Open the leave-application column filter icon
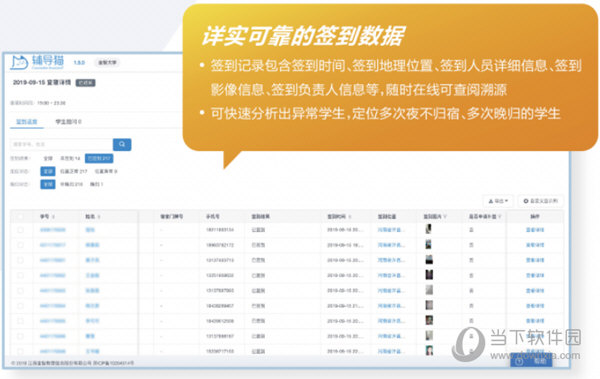This screenshot has height=379, width=600. click(x=500, y=217)
